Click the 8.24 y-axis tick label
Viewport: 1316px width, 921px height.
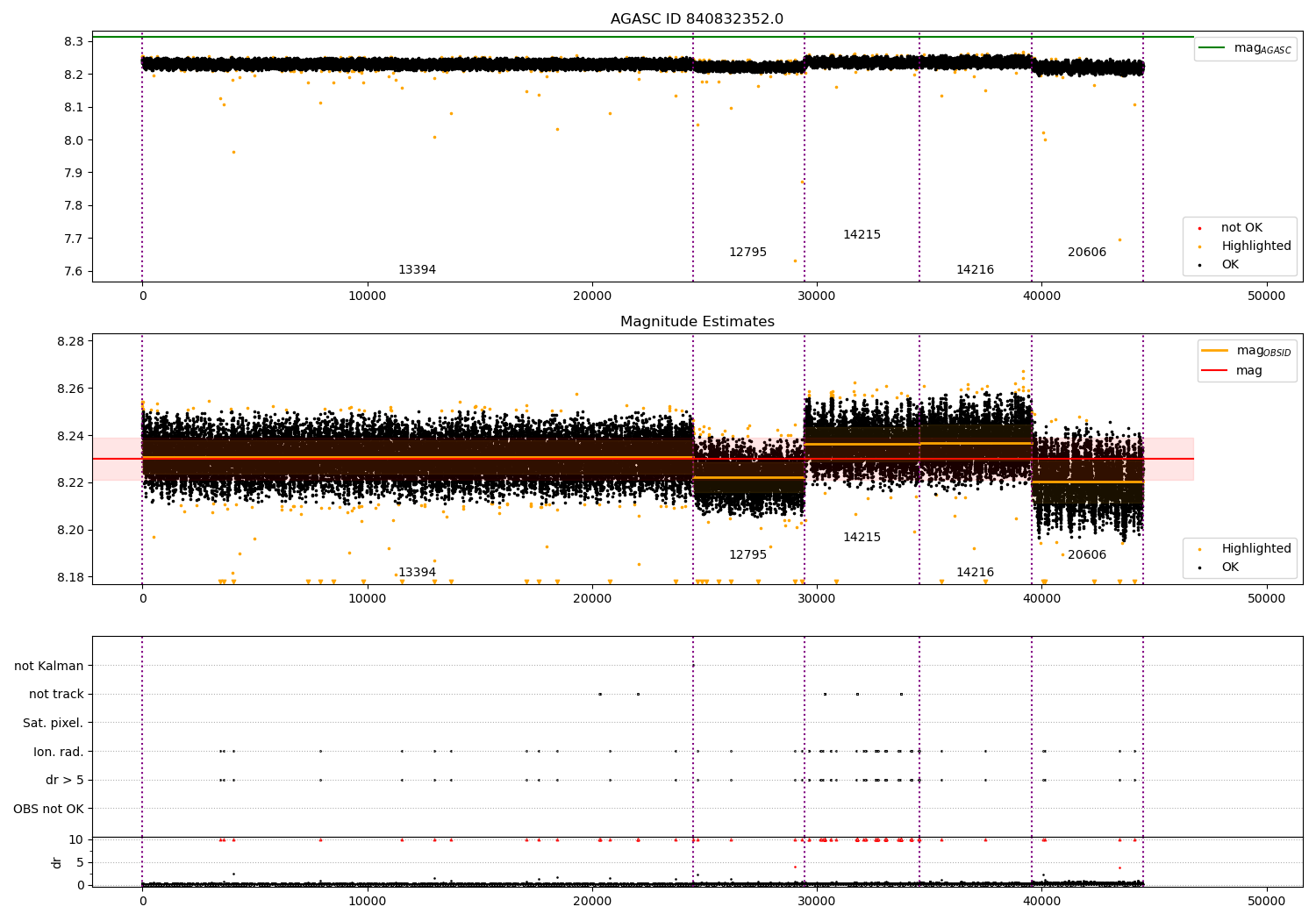tap(70, 436)
